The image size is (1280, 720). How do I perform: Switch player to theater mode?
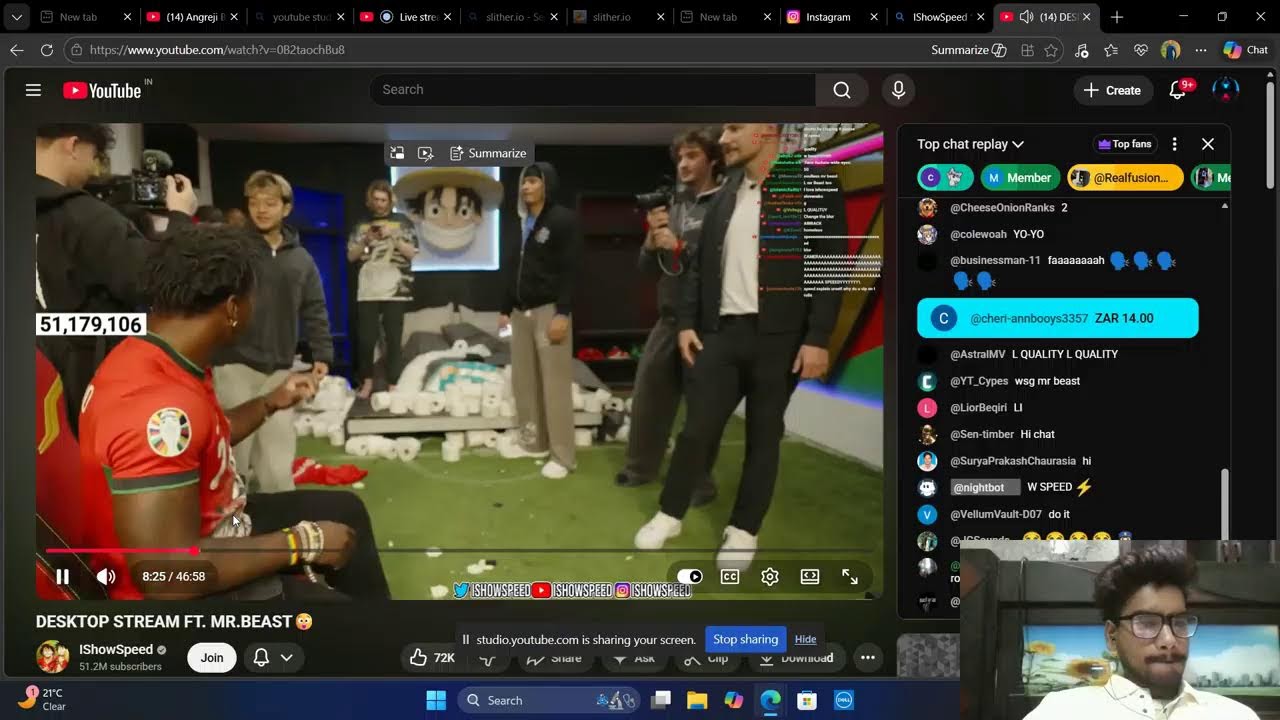tap(810, 576)
